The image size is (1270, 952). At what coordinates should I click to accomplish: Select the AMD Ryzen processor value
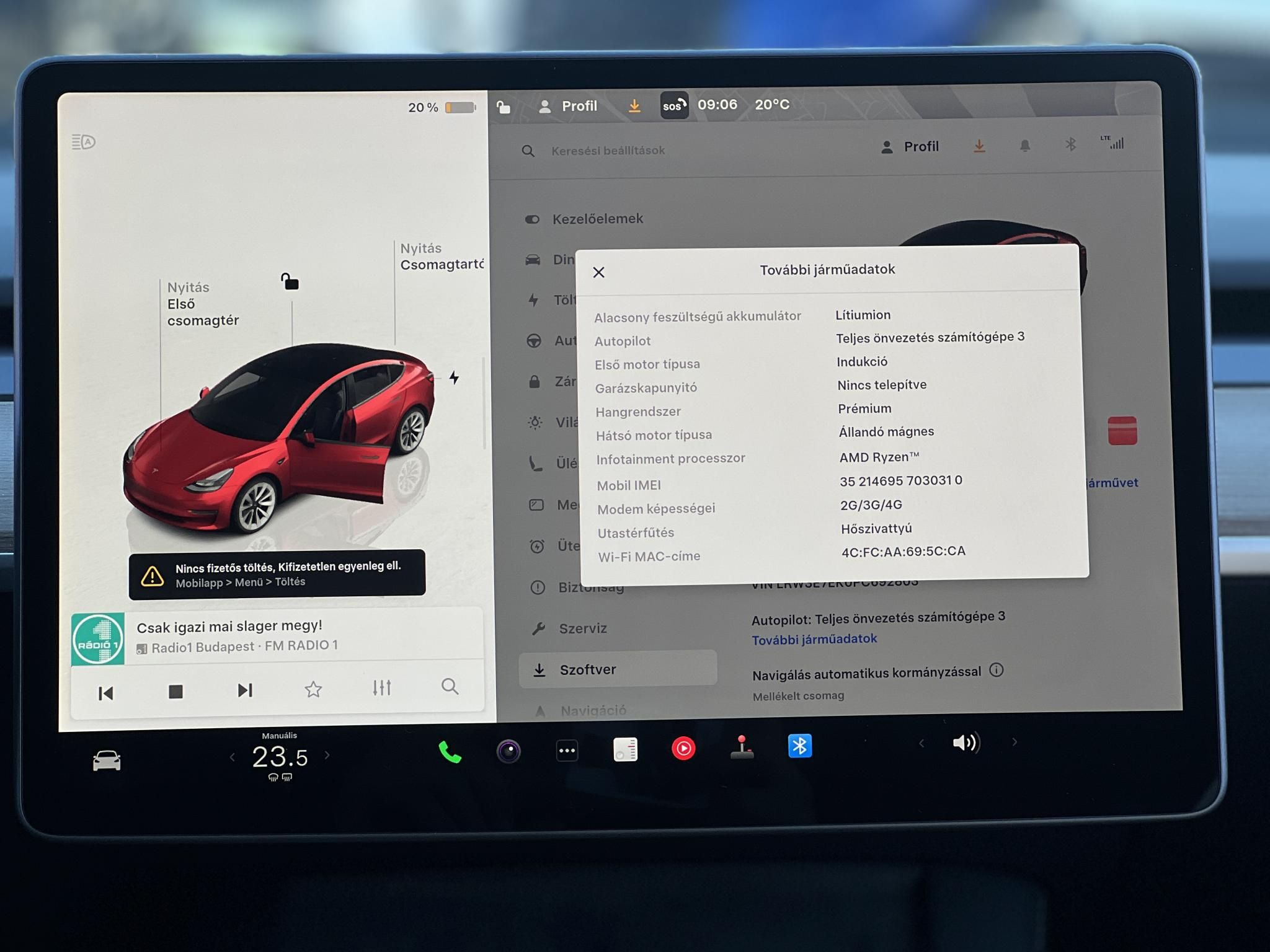[x=879, y=457]
